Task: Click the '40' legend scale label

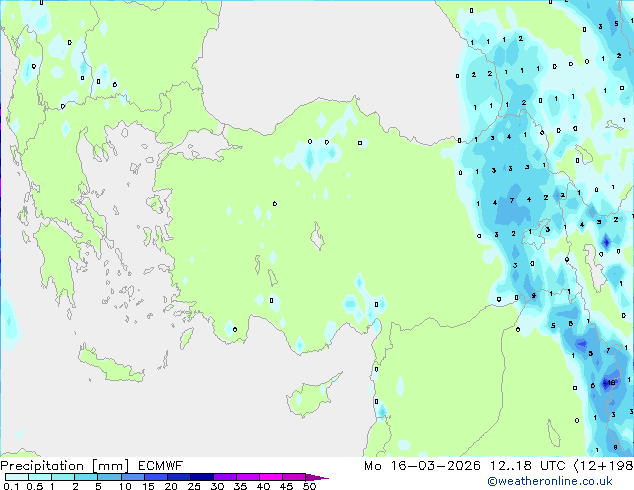Action: click(263, 486)
